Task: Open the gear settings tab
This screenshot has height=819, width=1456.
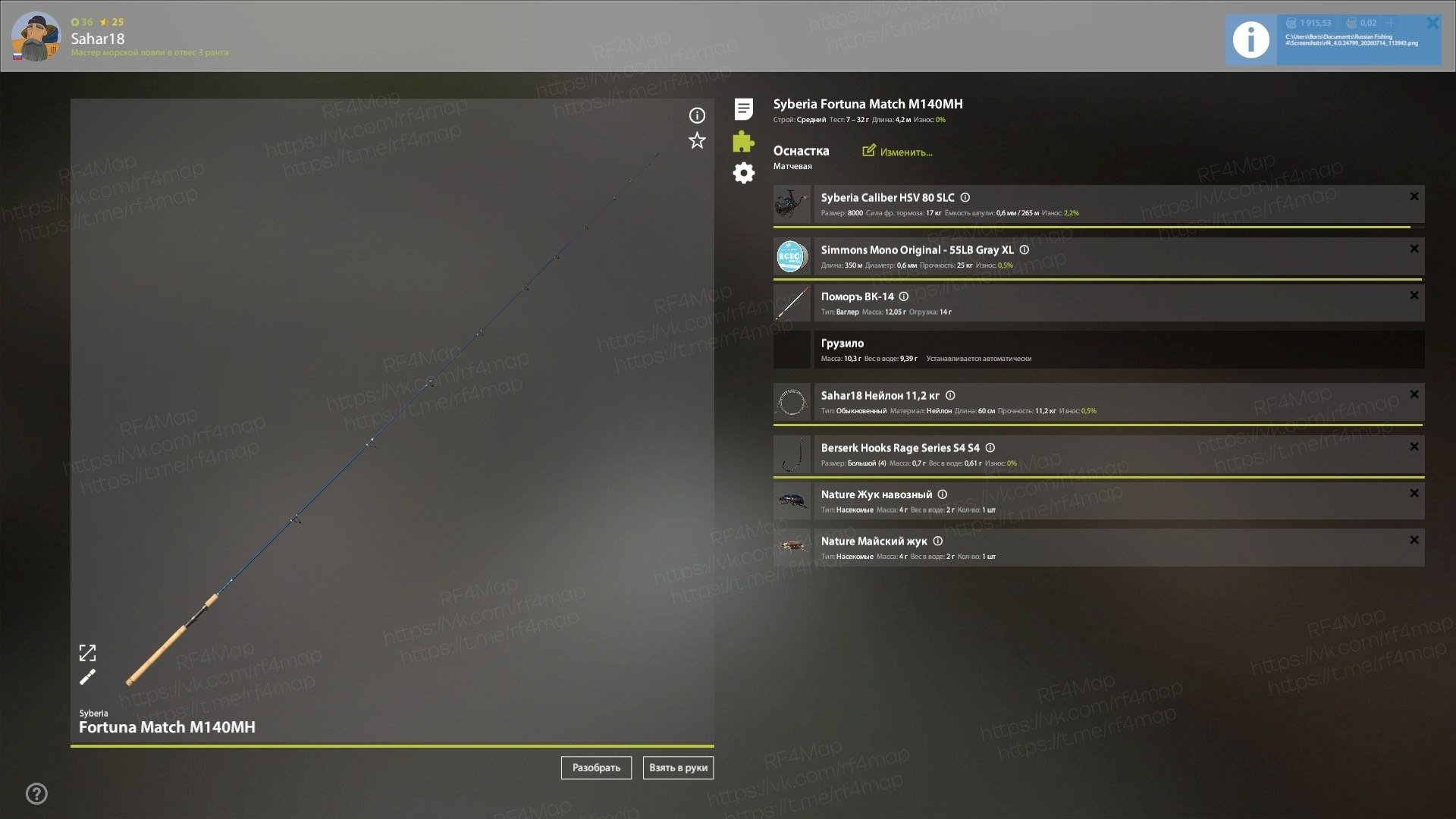Action: pyautogui.click(x=744, y=173)
